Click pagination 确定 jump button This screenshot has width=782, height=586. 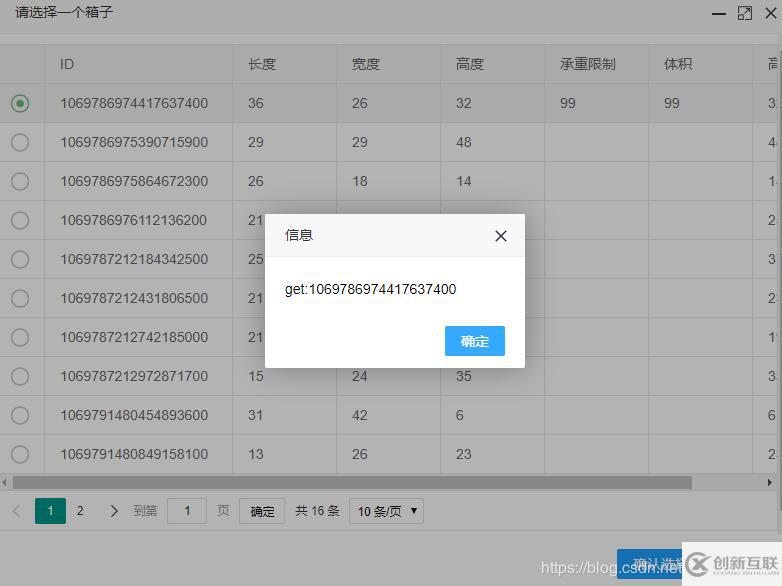click(262, 511)
